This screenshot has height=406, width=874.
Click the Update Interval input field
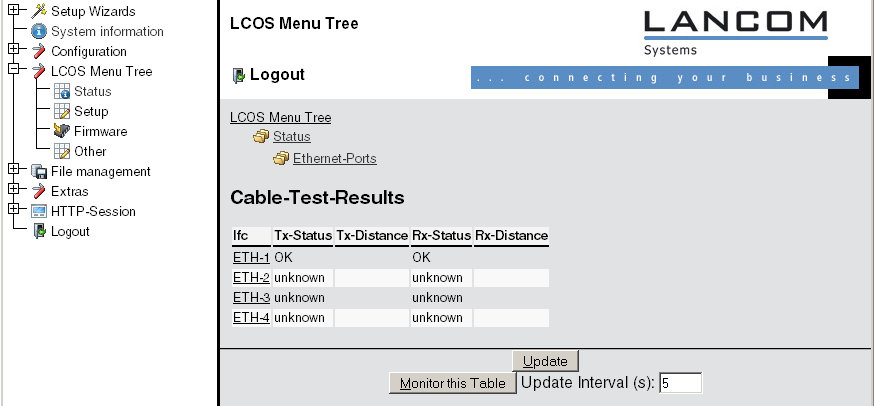[x=680, y=383]
